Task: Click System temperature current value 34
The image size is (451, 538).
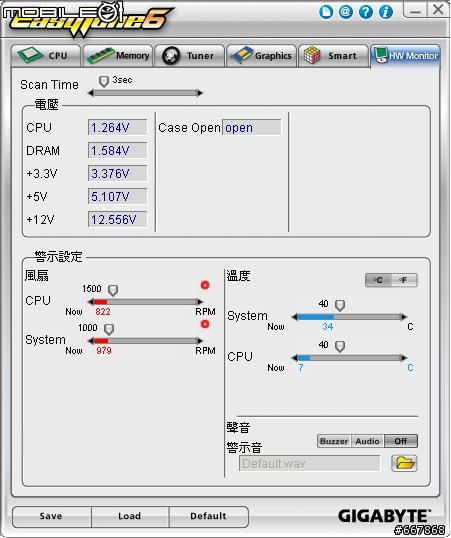Action: click(328, 327)
